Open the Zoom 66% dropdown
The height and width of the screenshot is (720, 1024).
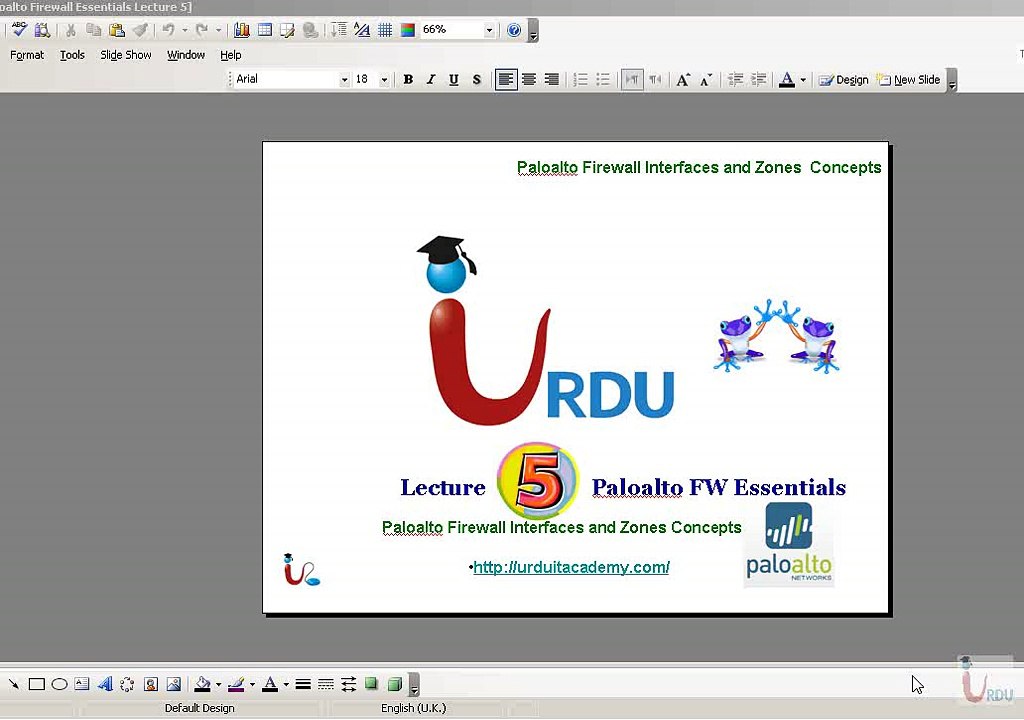pyautogui.click(x=488, y=30)
